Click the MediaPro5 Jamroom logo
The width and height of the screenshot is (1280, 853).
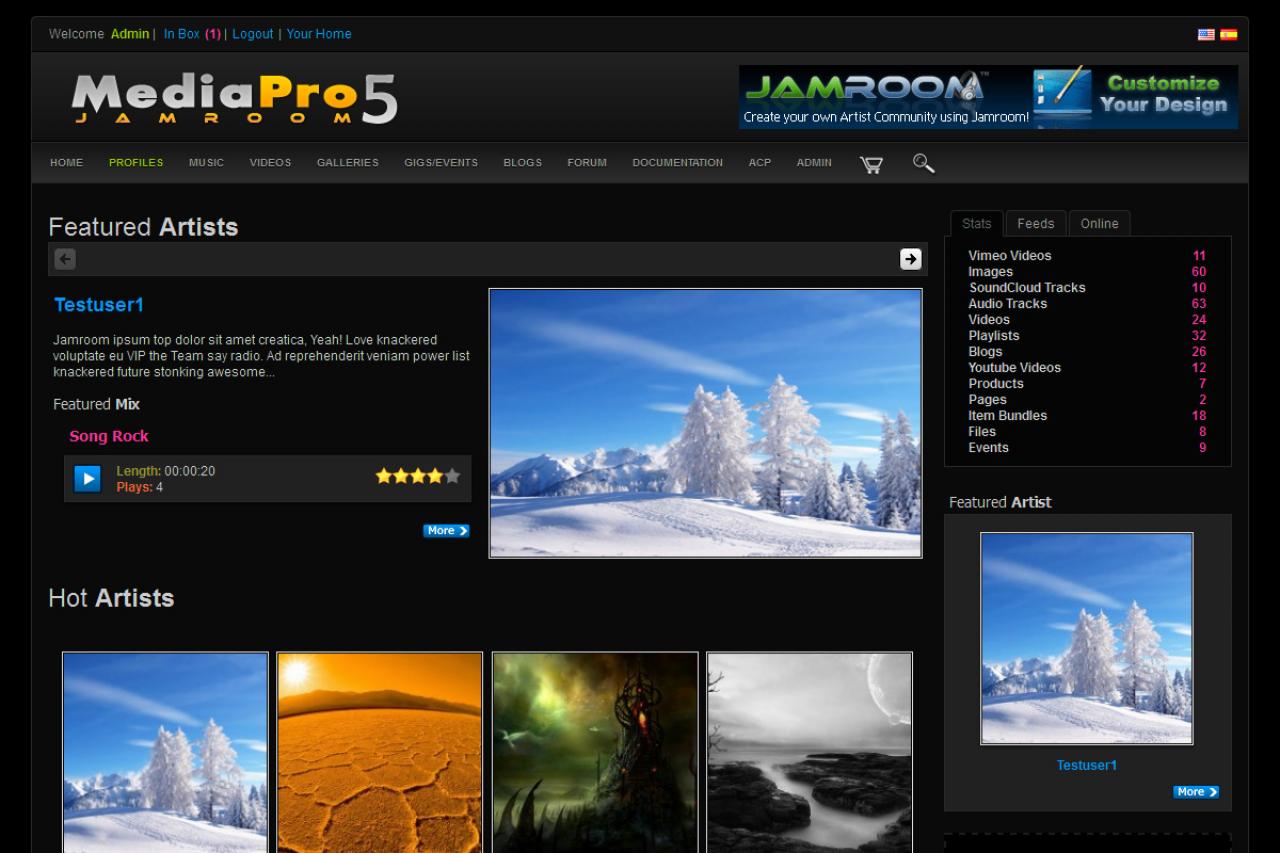point(235,99)
